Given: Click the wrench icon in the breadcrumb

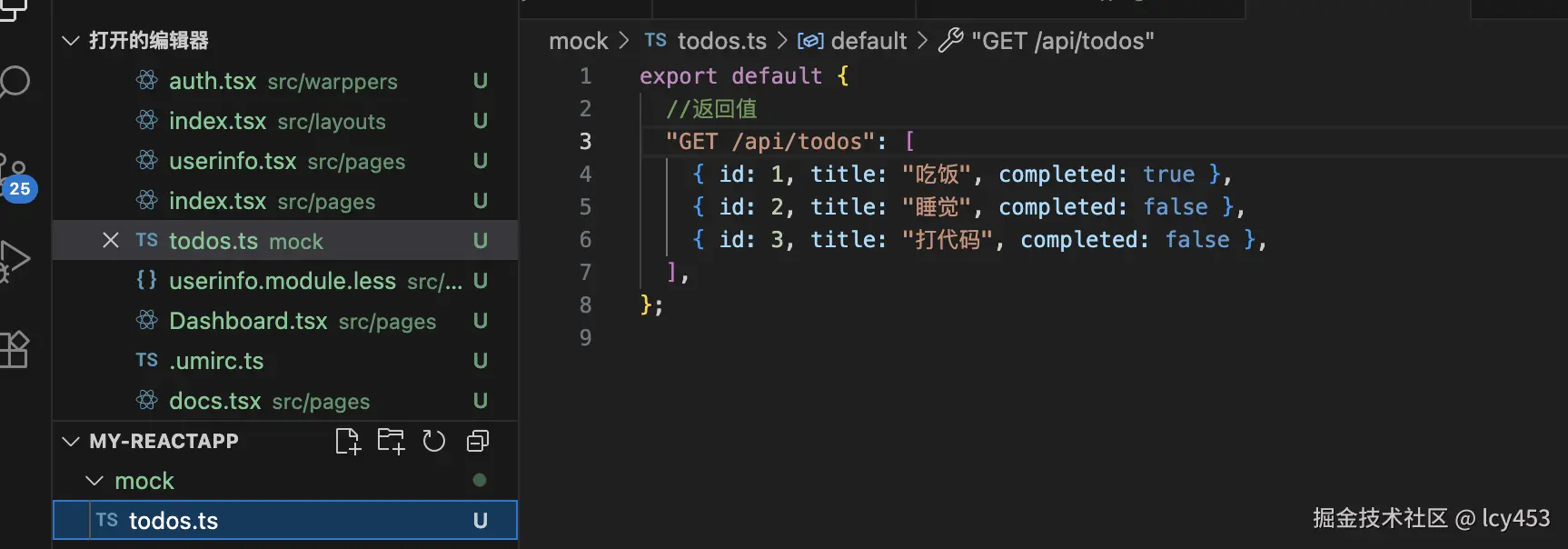Looking at the screenshot, I should pyautogui.click(x=950, y=40).
